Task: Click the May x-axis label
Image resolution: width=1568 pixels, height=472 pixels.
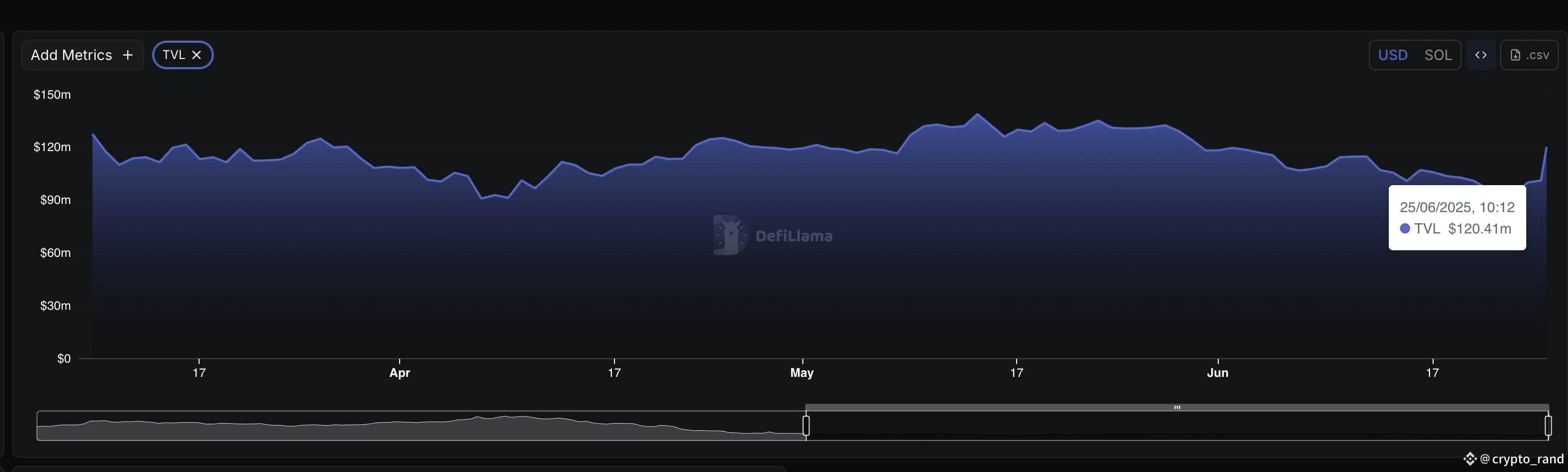Action: [x=802, y=373]
